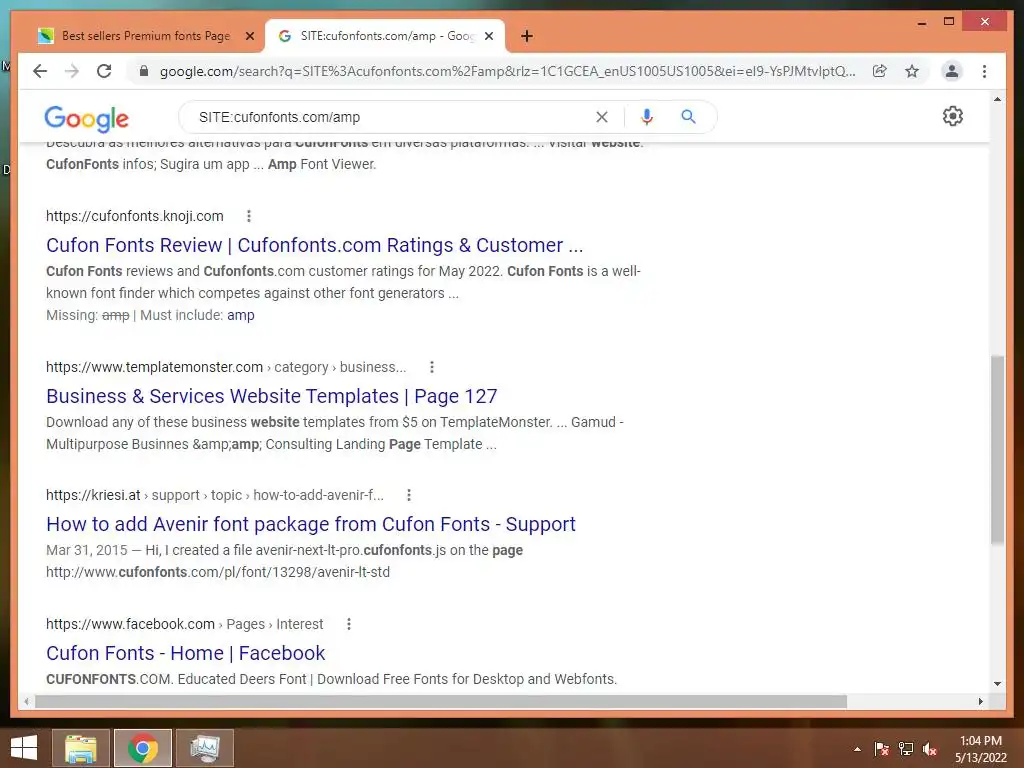The width and height of the screenshot is (1024, 768).
Task: Open Chrome's three-dot customize menu
Action: pos(984,71)
